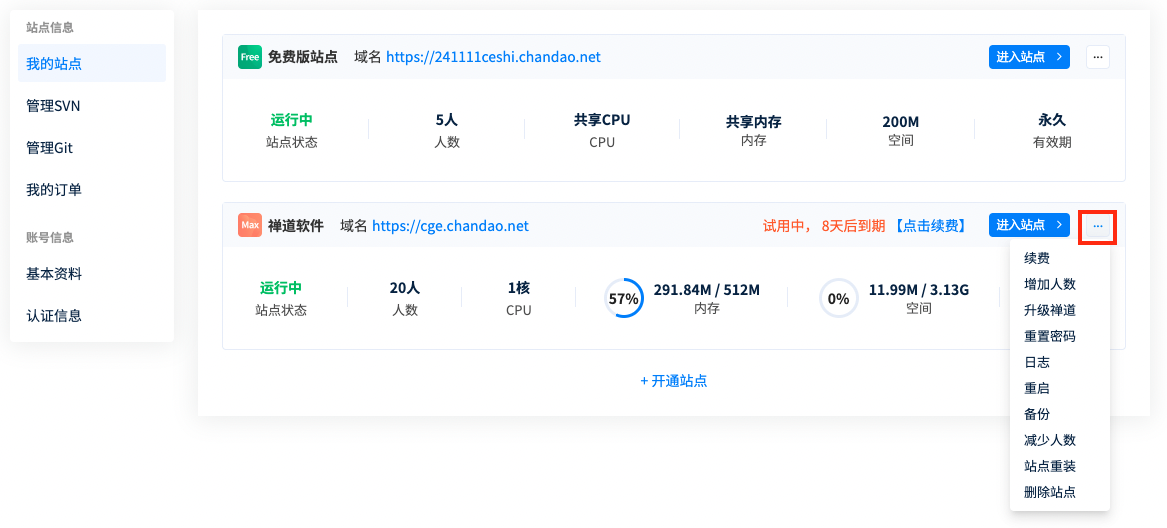The height and width of the screenshot is (528, 1167).
Task: Click the green Free badge icon
Action: click(249, 57)
